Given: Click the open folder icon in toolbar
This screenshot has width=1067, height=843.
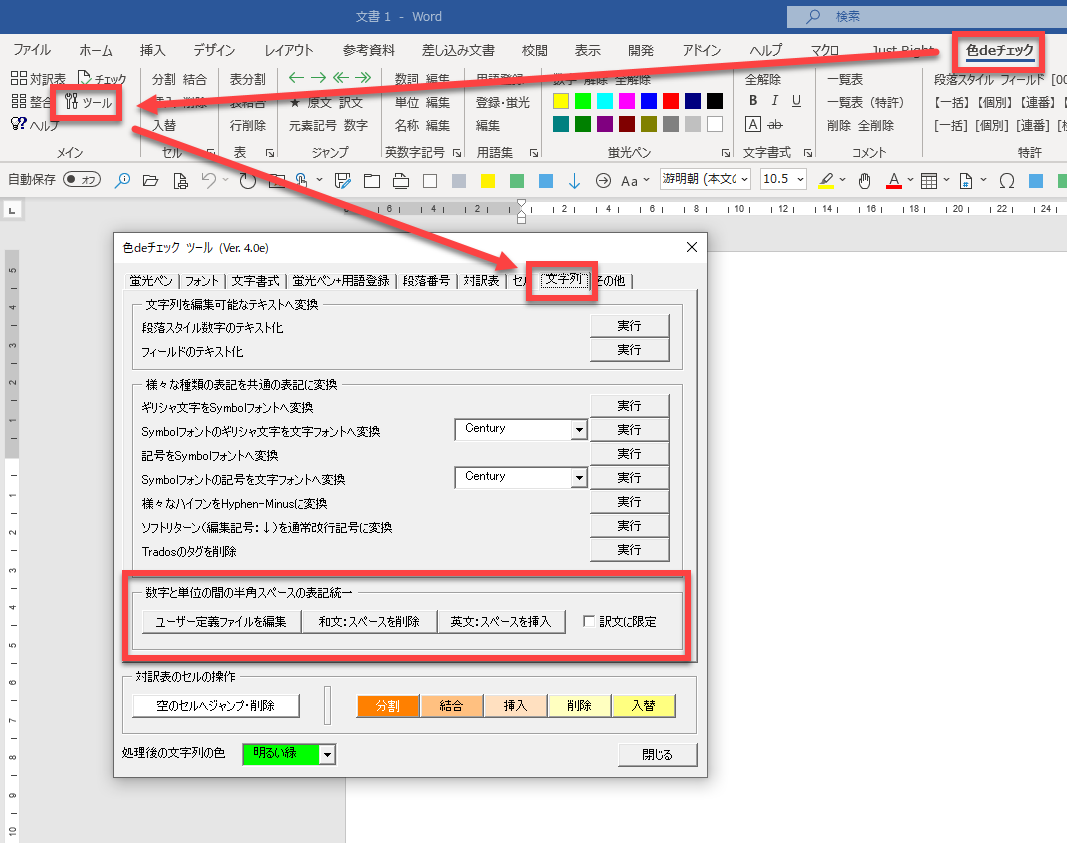Looking at the screenshot, I should point(150,180).
